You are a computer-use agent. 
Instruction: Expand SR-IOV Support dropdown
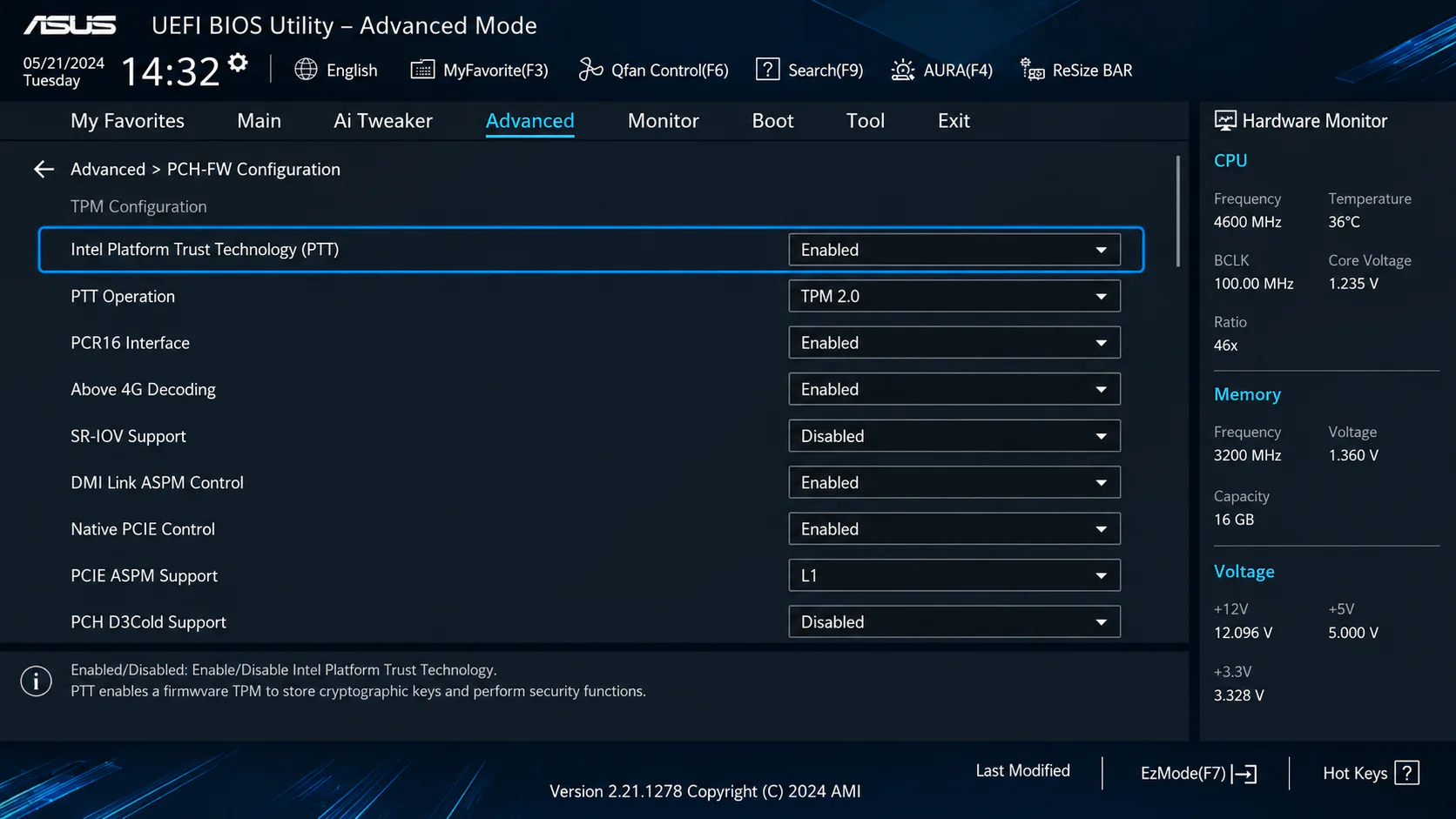[954, 436]
